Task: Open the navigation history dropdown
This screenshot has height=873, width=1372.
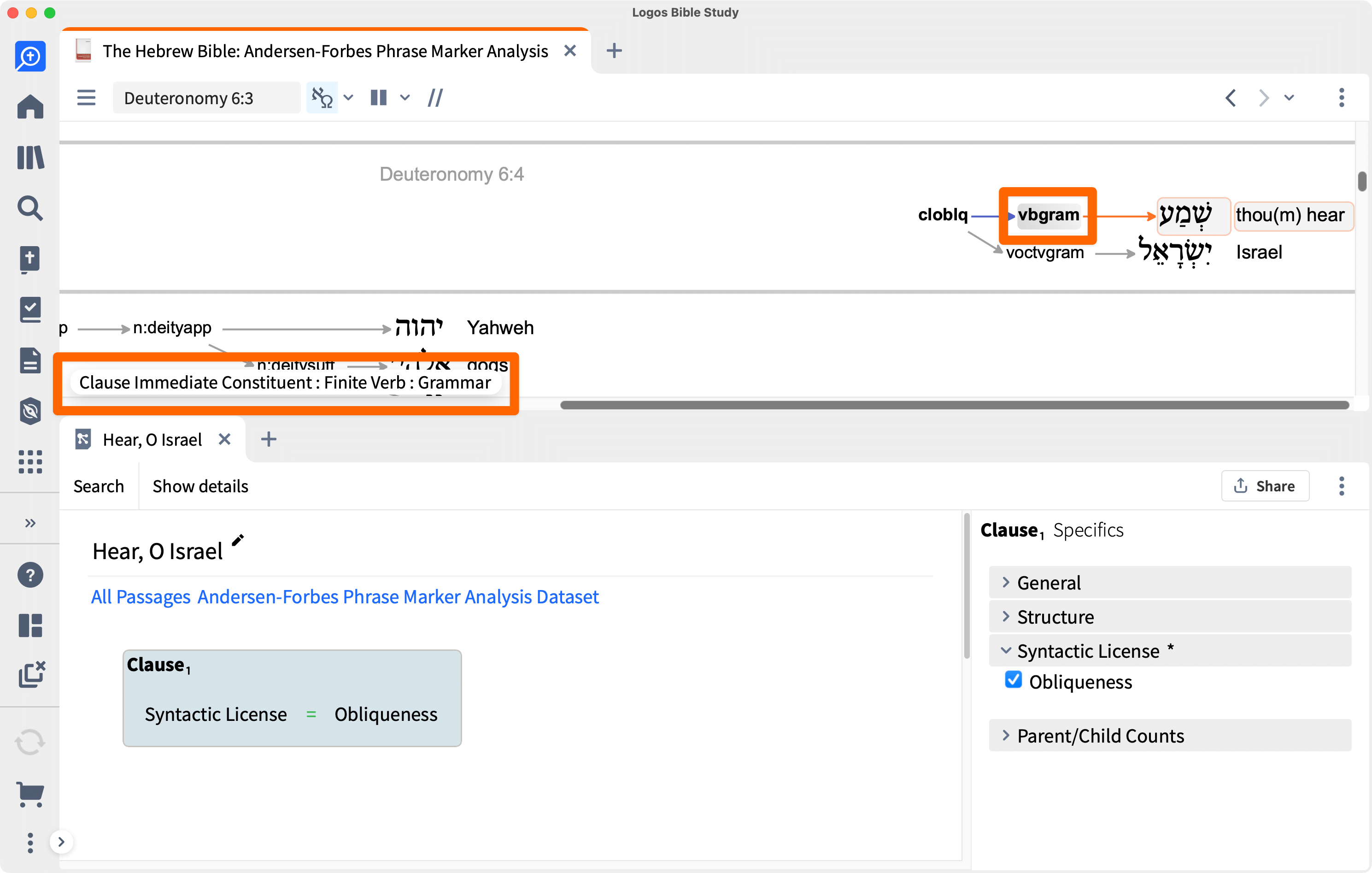Action: click(1289, 98)
